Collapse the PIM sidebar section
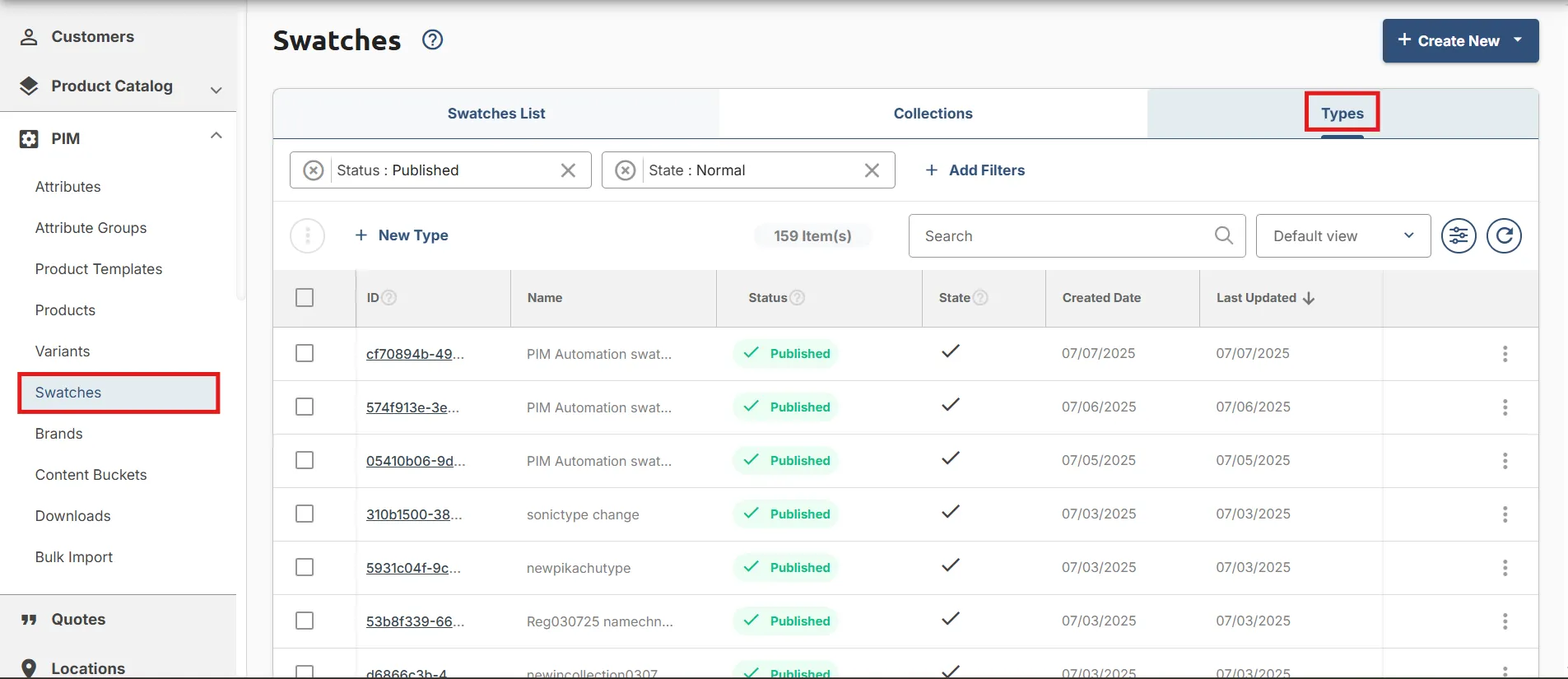Image resolution: width=1568 pixels, height=679 pixels. pos(216,136)
